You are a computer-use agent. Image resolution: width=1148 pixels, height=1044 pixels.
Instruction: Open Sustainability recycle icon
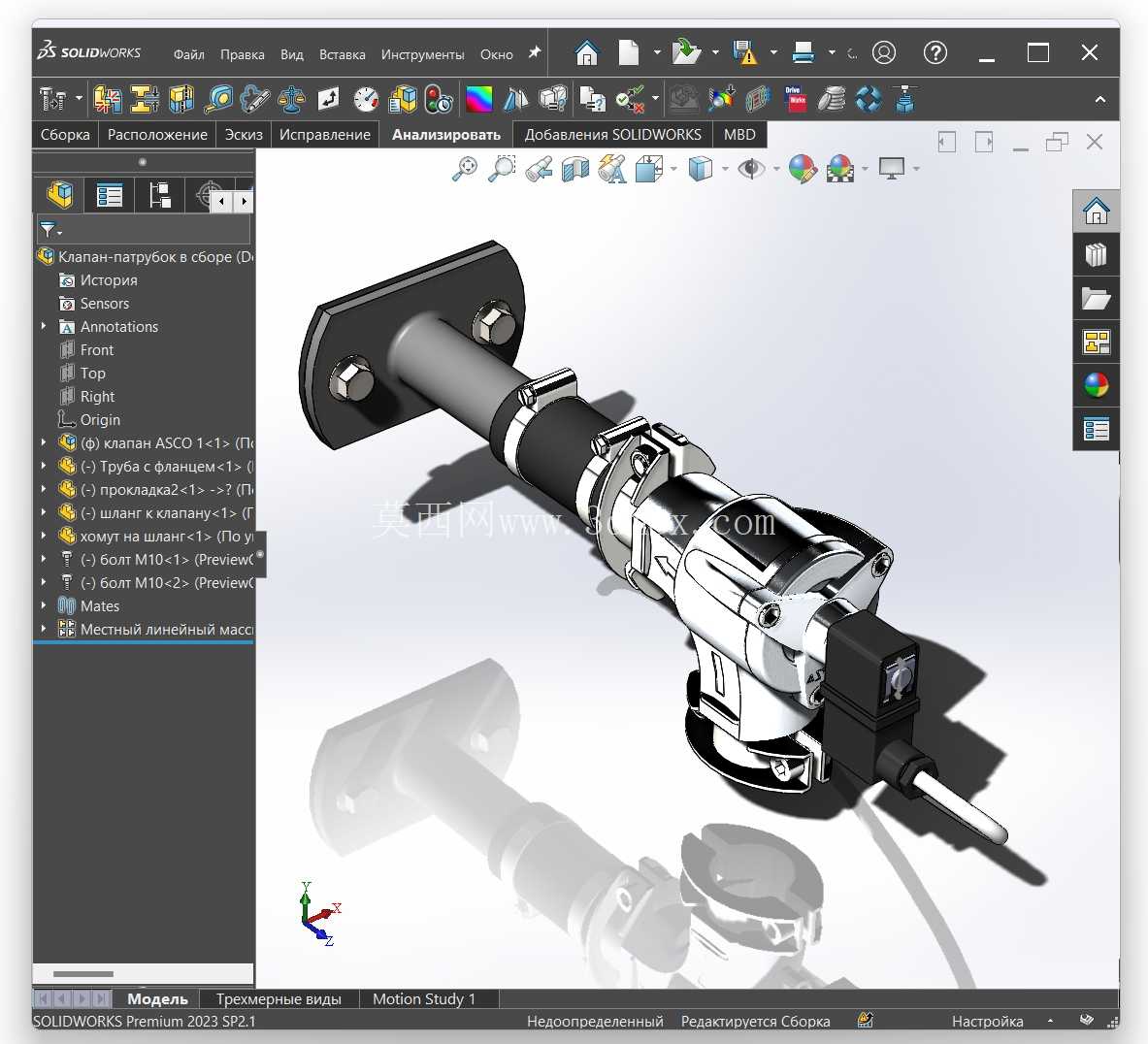(x=869, y=99)
